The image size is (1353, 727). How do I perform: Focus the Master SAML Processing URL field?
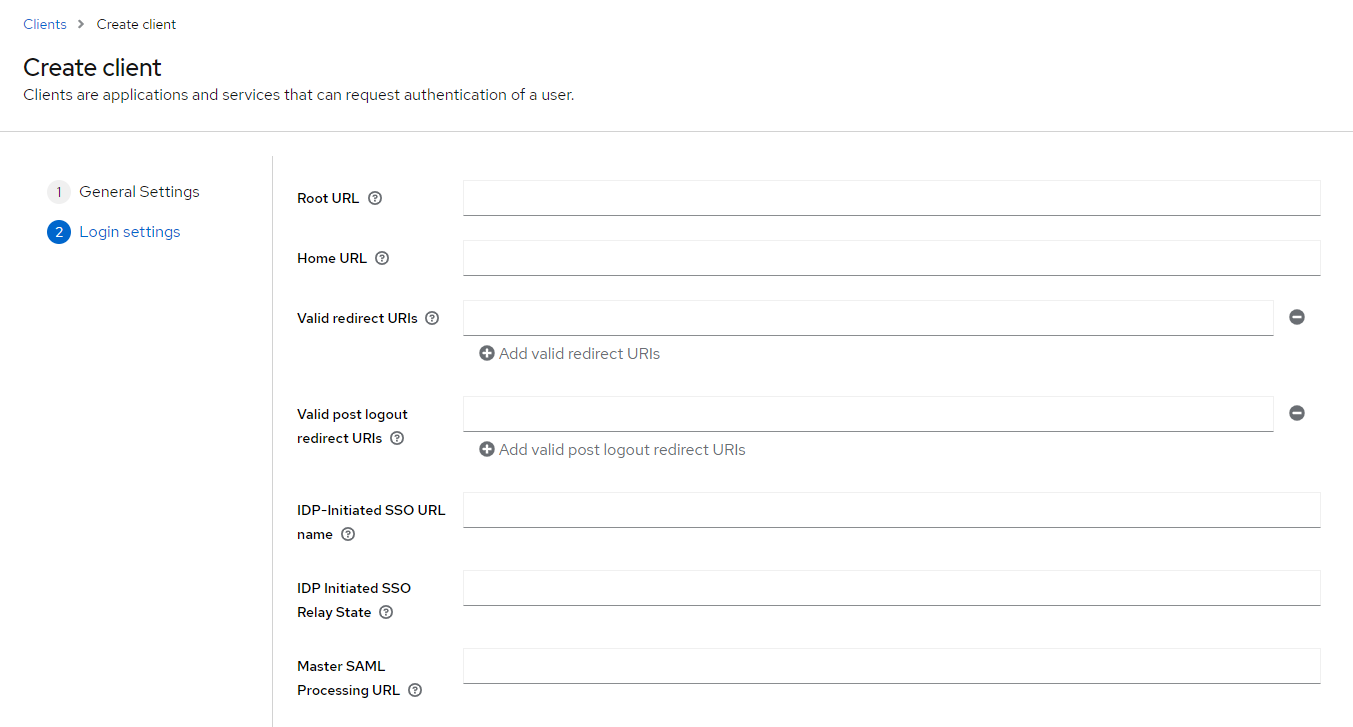pos(891,666)
